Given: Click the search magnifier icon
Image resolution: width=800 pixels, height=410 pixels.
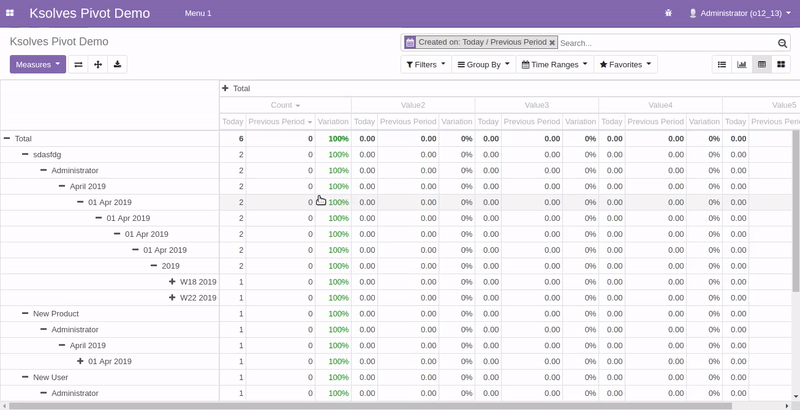Looking at the screenshot, I should [x=782, y=43].
